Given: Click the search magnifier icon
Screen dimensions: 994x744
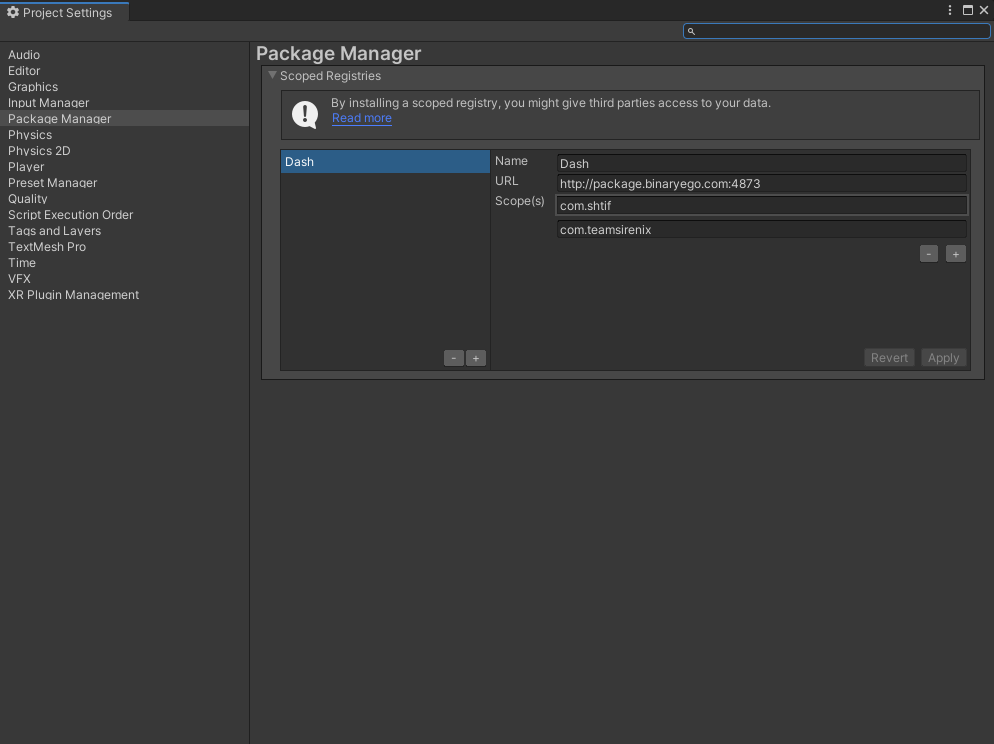Looking at the screenshot, I should click(x=691, y=31).
